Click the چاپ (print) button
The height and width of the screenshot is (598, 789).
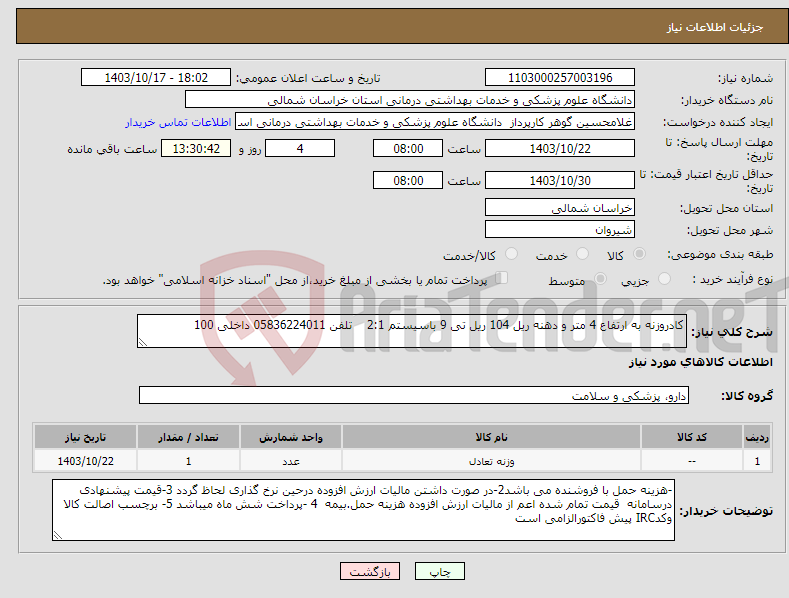click(x=439, y=571)
